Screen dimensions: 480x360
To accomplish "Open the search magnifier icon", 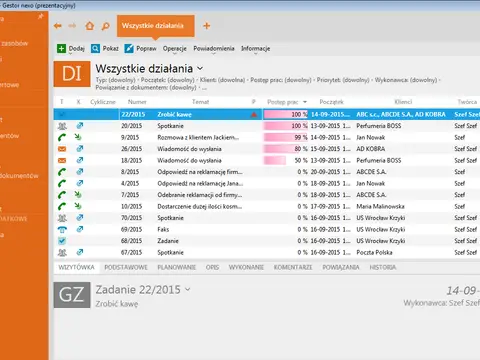I will pos(105,26).
